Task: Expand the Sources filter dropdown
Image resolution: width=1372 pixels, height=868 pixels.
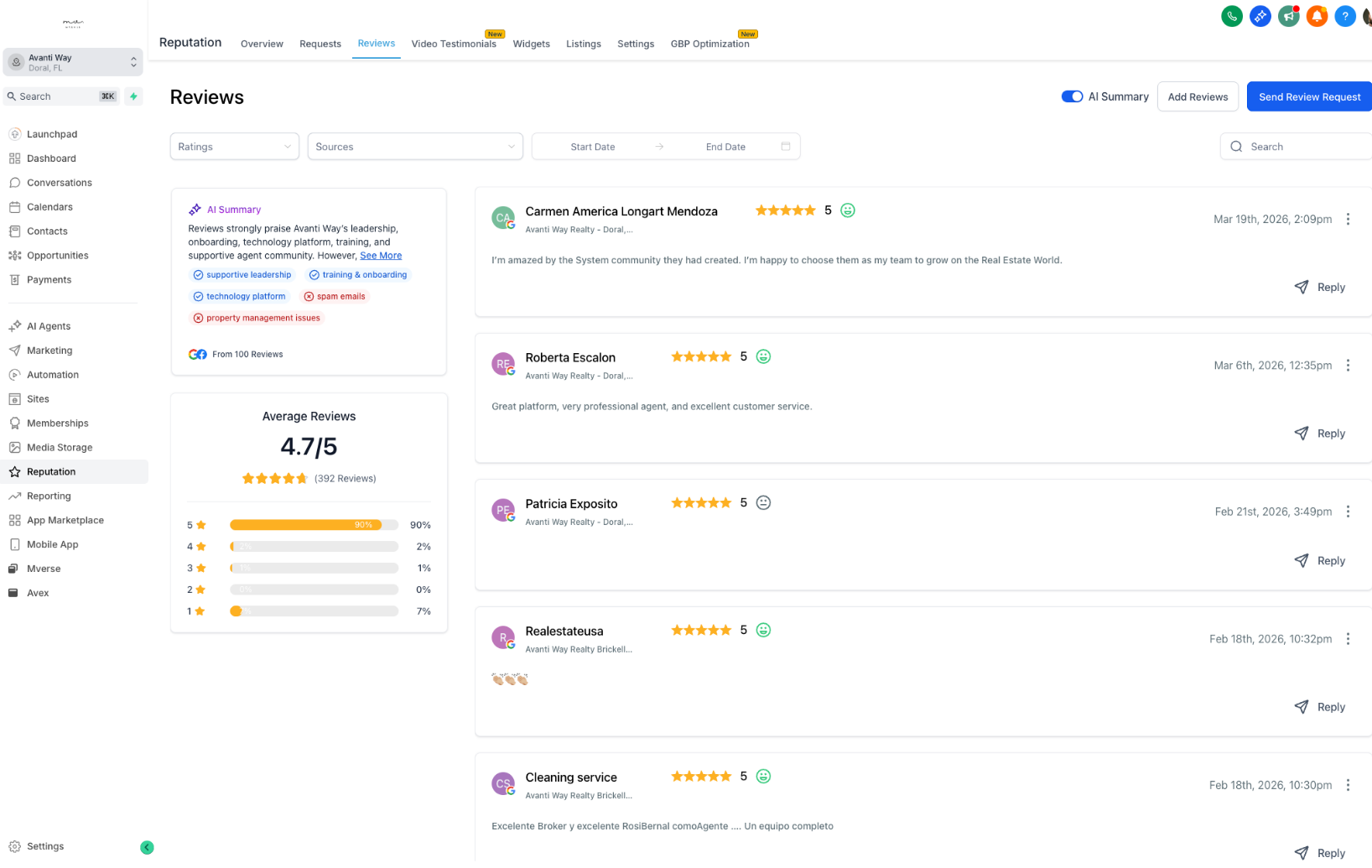Action: pos(415,147)
